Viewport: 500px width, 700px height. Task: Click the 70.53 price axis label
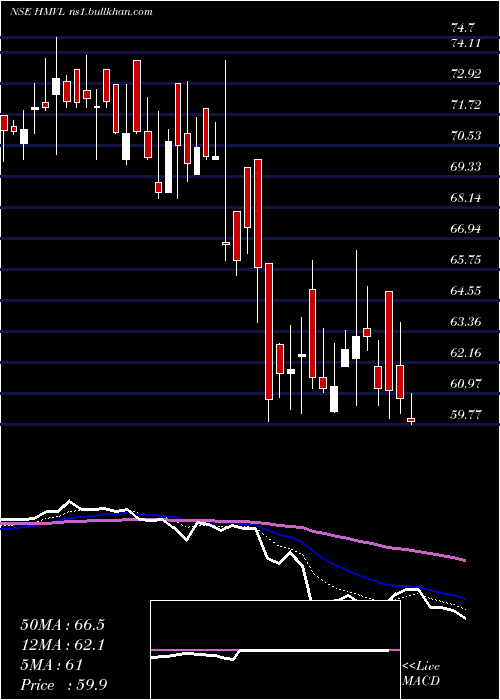tap(466, 136)
